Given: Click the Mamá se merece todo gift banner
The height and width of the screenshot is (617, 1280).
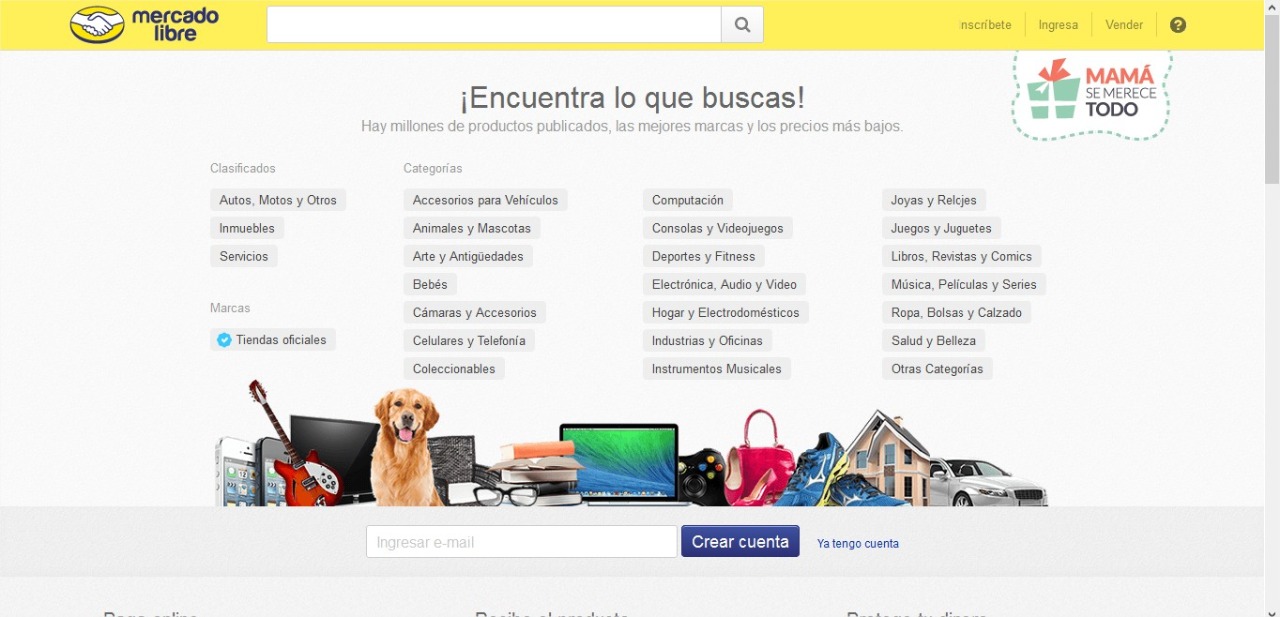Looking at the screenshot, I should pyautogui.click(x=1091, y=90).
